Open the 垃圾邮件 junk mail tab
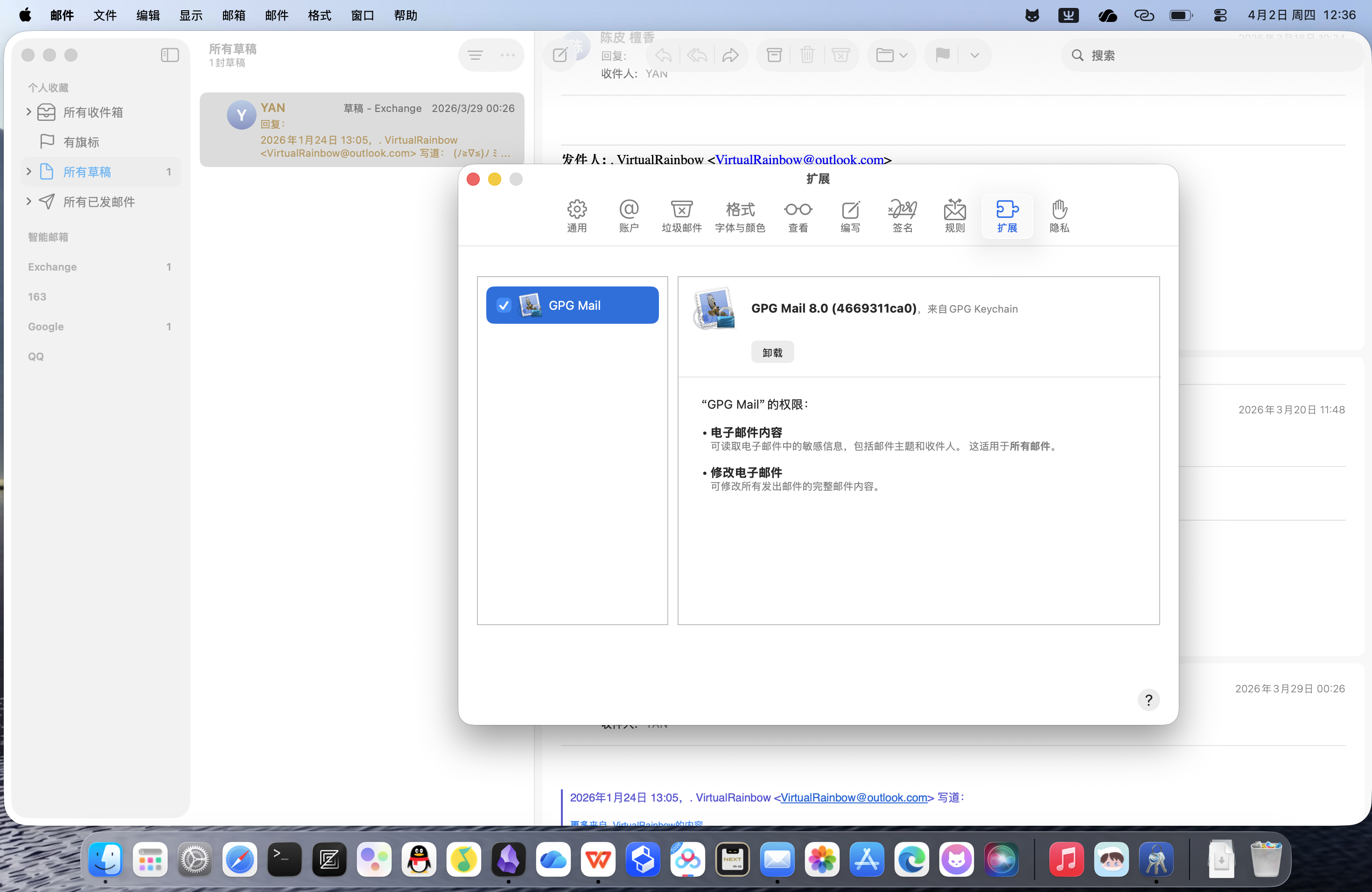The height and width of the screenshot is (892, 1372). pos(681,216)
